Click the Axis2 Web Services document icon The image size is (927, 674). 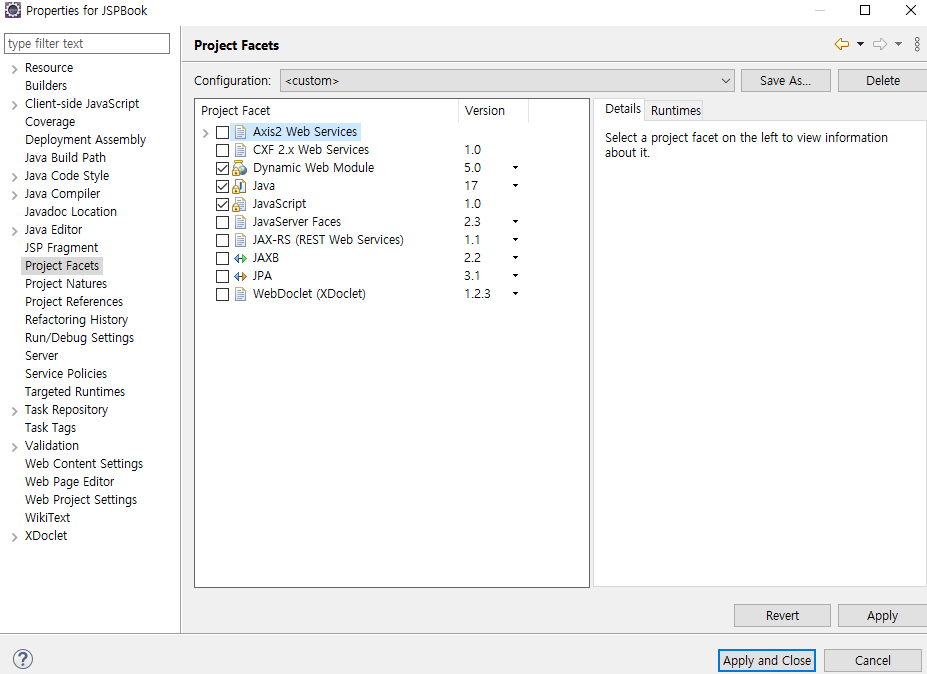pos(240,132)
